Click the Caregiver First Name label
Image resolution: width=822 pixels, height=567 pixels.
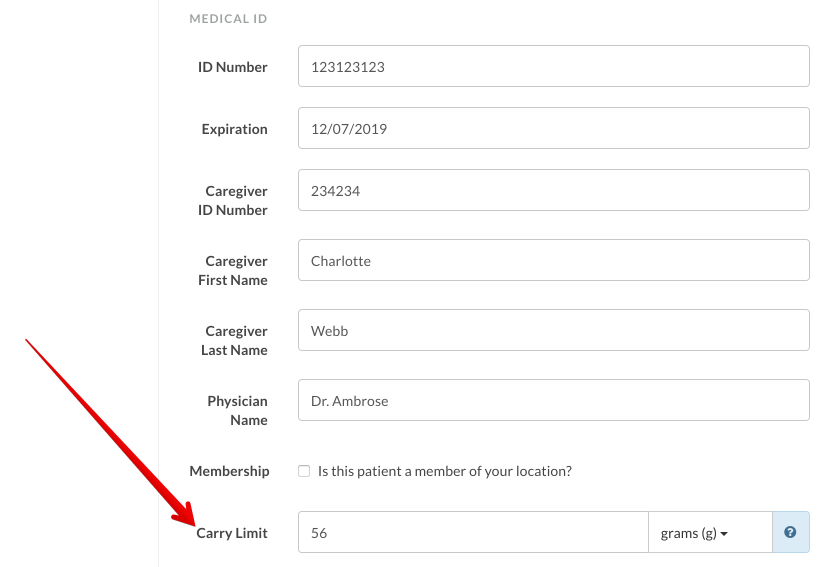(x=233, y=270)
